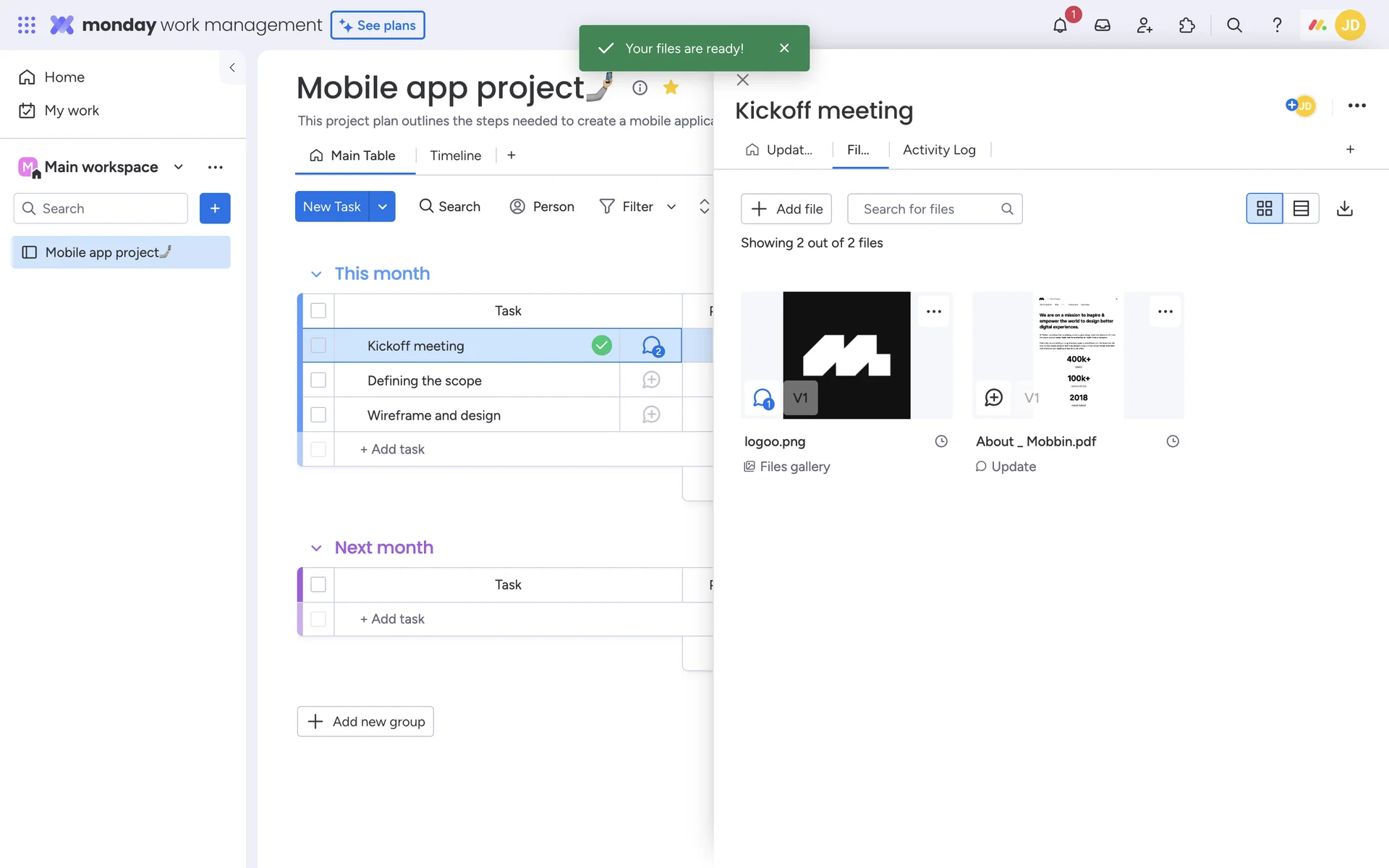Click Add new group button
The height and width of the screenshot is (868, 1389).
click(x=365, y=721)
